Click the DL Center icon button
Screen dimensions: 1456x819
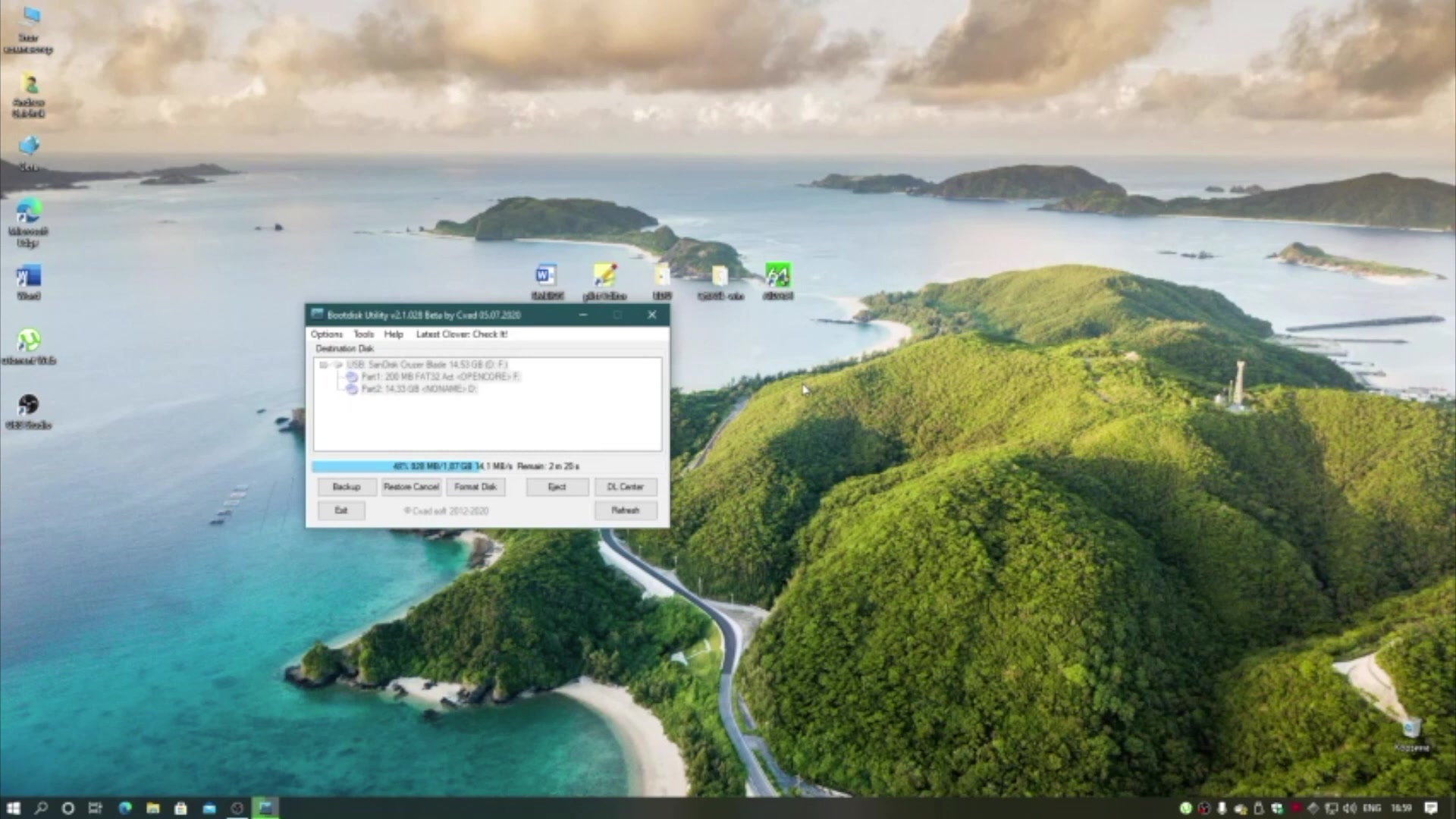point(624,487)
